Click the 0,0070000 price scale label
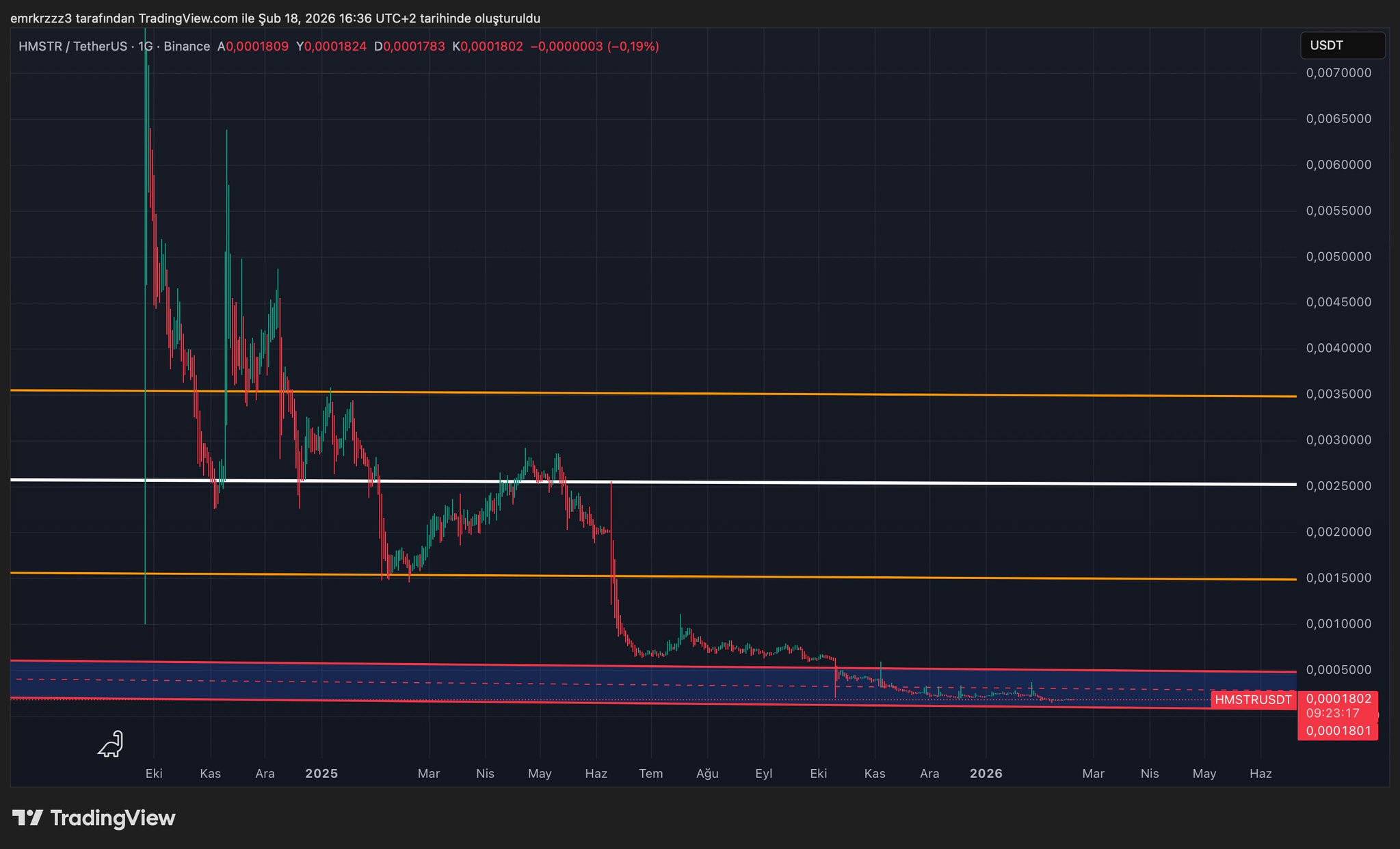Image resolution: width=1400 pixels, height=849 pixels. (x=1338, y=73)
